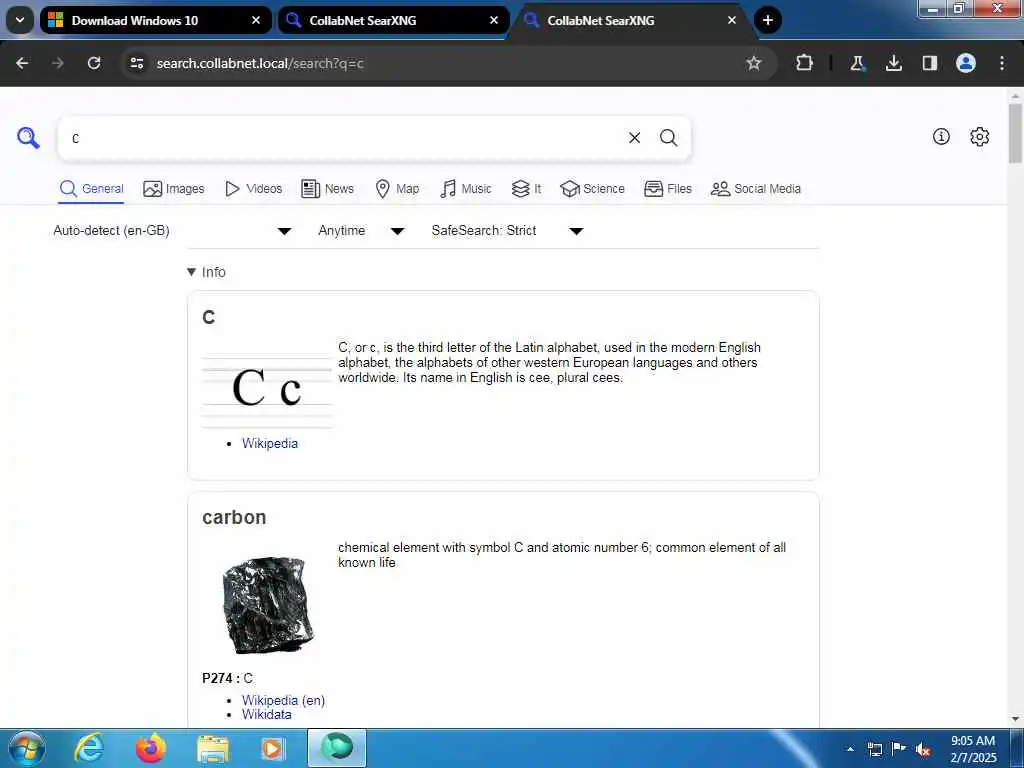Screen dimensions: 1024x768
Task: Open Action Center flag tray icon
Action: (899, 748)
